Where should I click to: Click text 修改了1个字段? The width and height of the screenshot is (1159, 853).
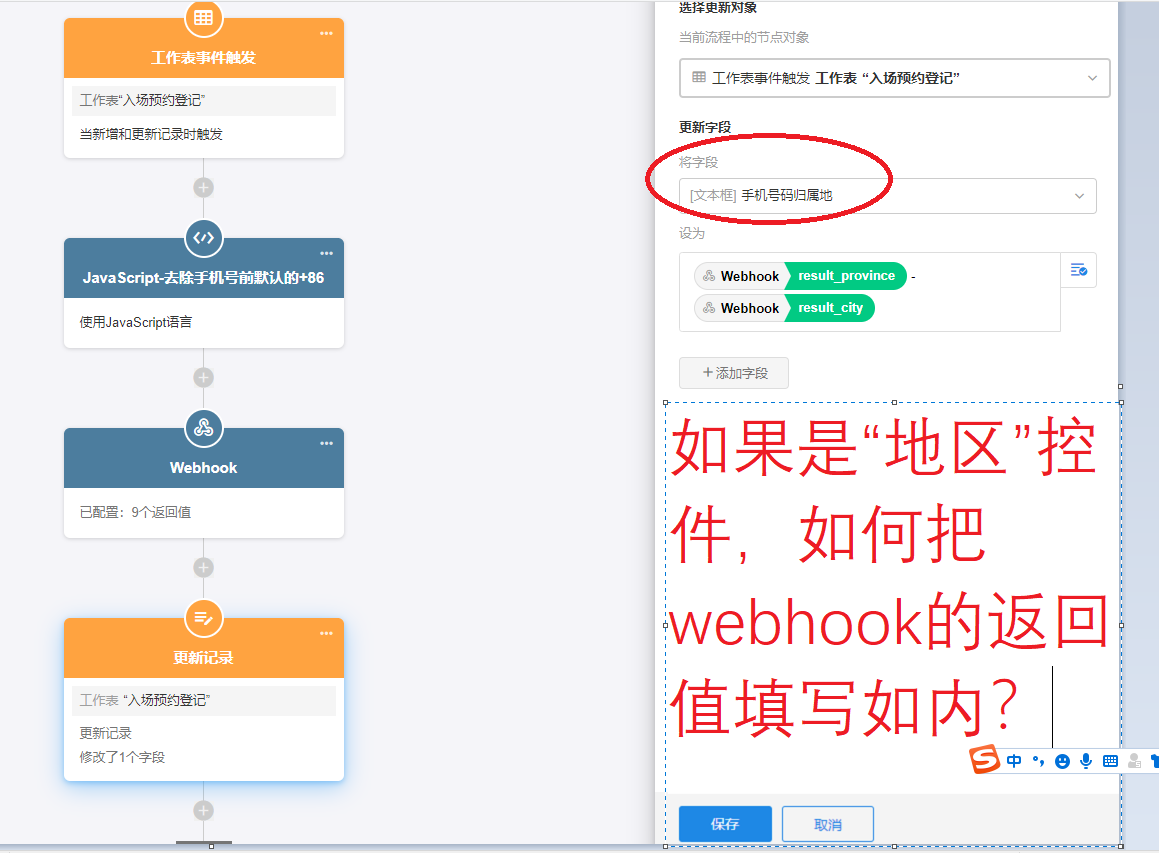click(x=123, y=758)
